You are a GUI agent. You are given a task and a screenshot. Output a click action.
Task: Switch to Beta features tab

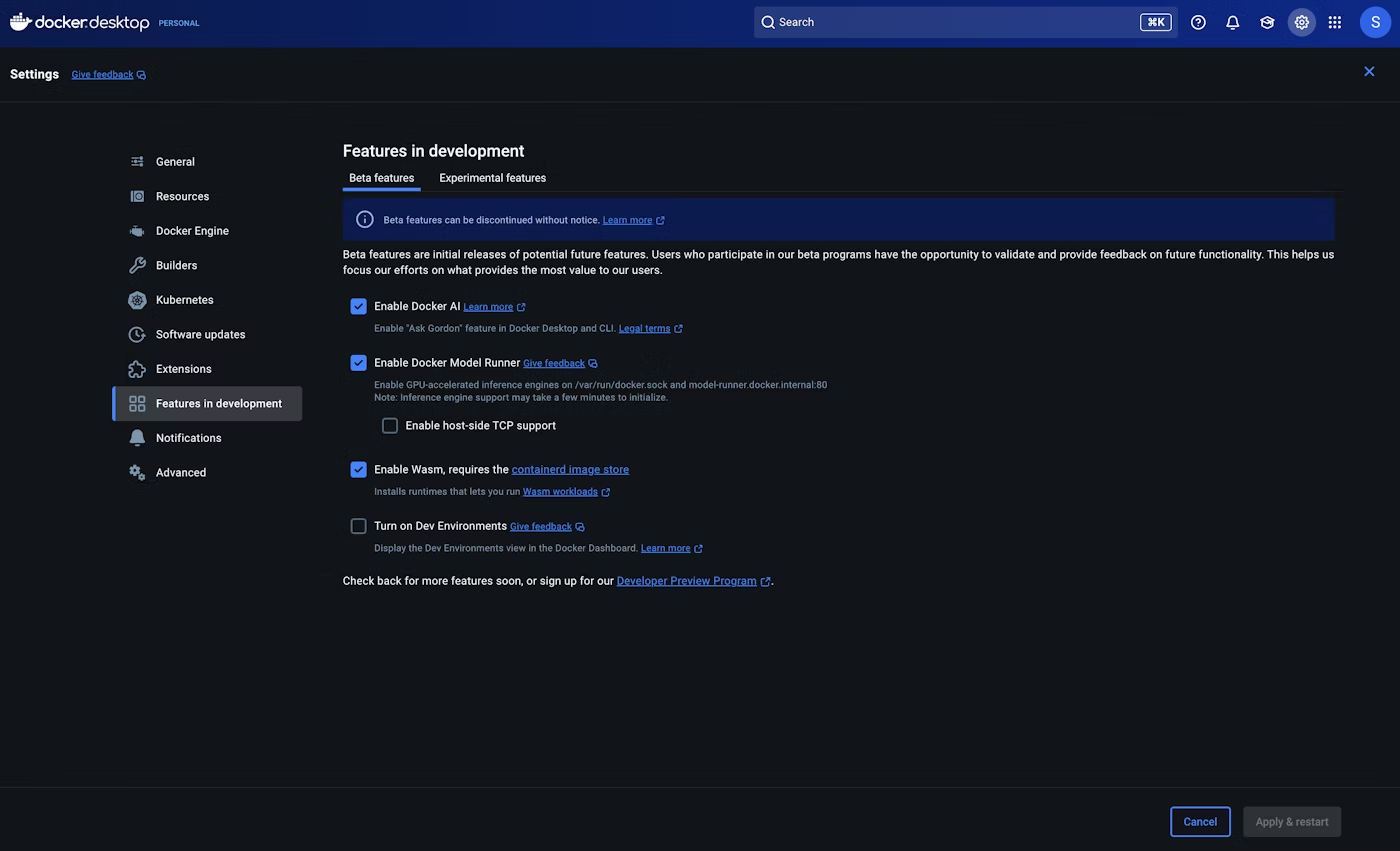click(x=381, y=178)
